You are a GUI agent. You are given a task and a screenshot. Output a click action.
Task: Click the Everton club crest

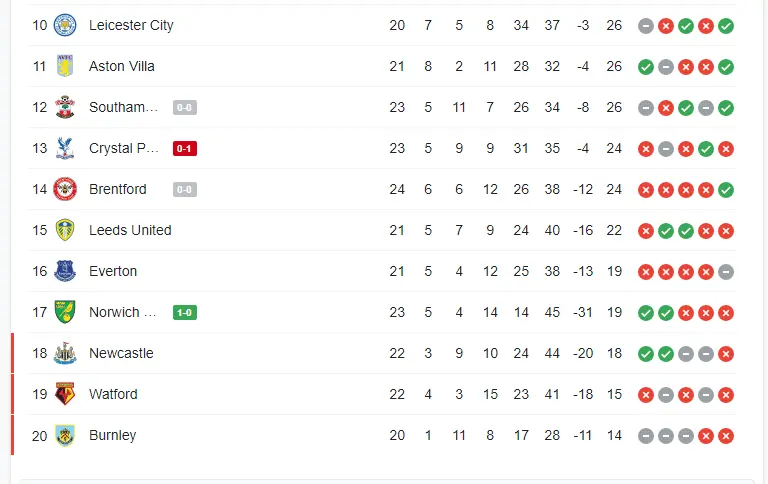click(65, 271)
